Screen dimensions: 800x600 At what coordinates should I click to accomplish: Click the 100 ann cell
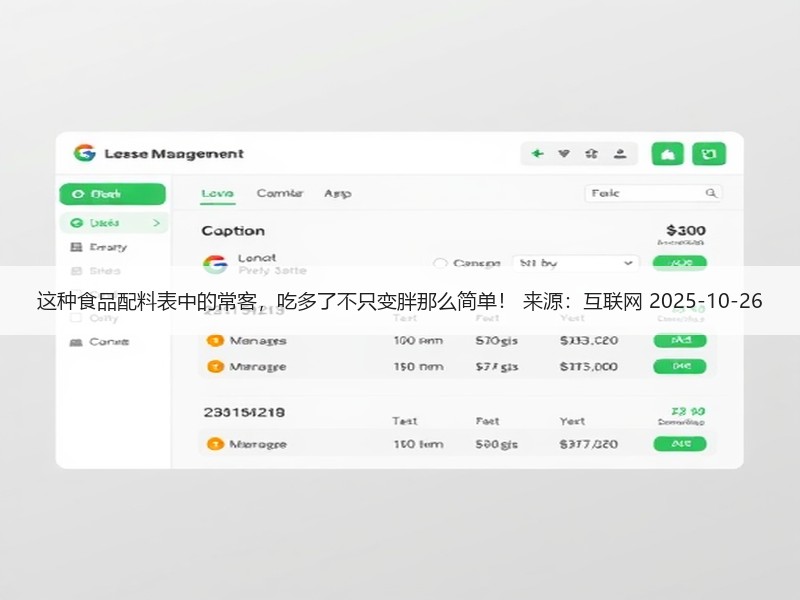point(418,340)
